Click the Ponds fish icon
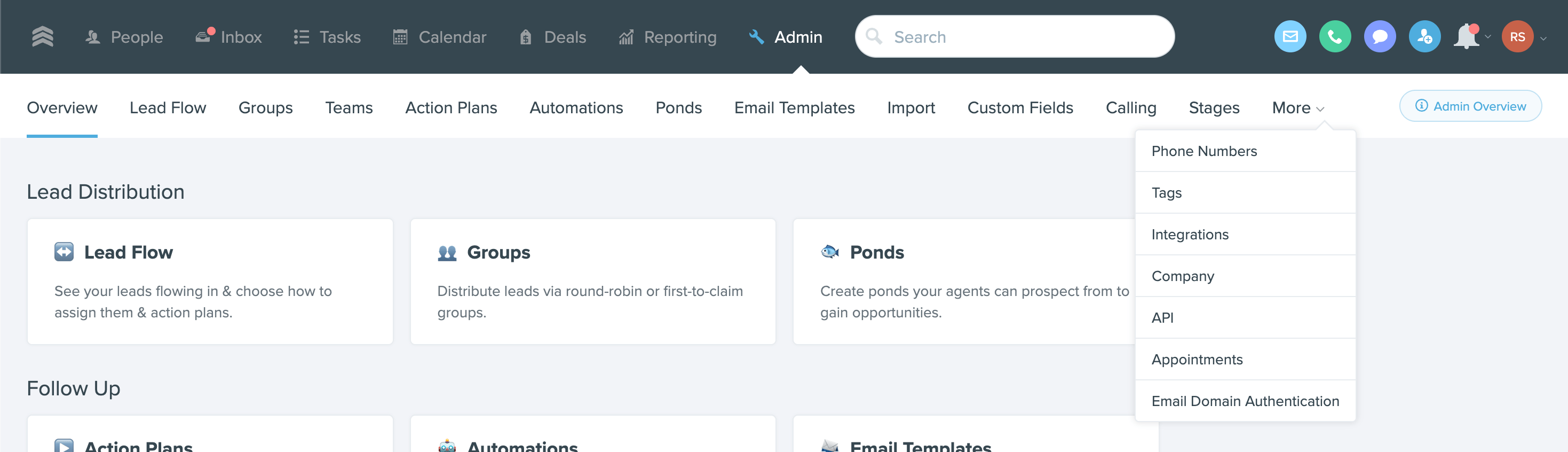Image resolution: width=1568 pixels, height=452 pixels. (x=830, y=252)
